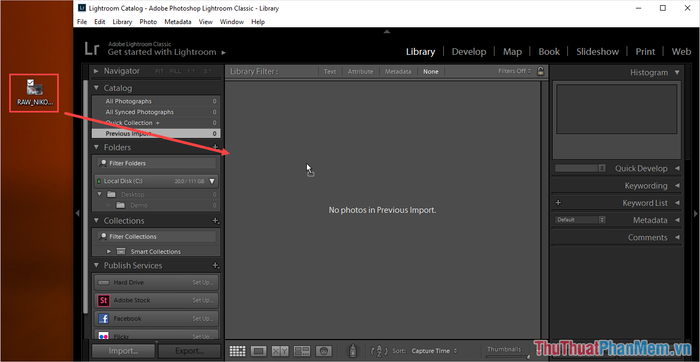Collapse the Folders panel
Image resolution: width=700 pixels, height=362 pixels.
coord(96,147)
